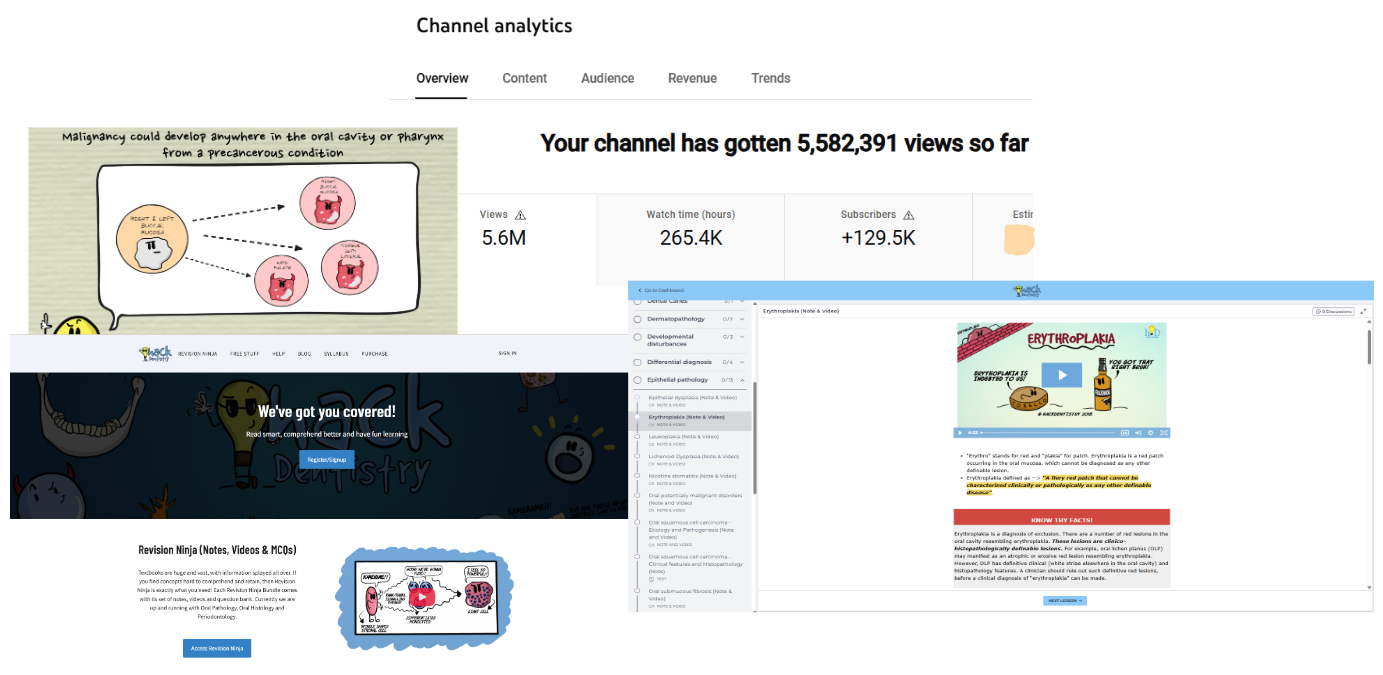
Task: Mark Epithelial pathology completion circle
Action: pos(638,380)
